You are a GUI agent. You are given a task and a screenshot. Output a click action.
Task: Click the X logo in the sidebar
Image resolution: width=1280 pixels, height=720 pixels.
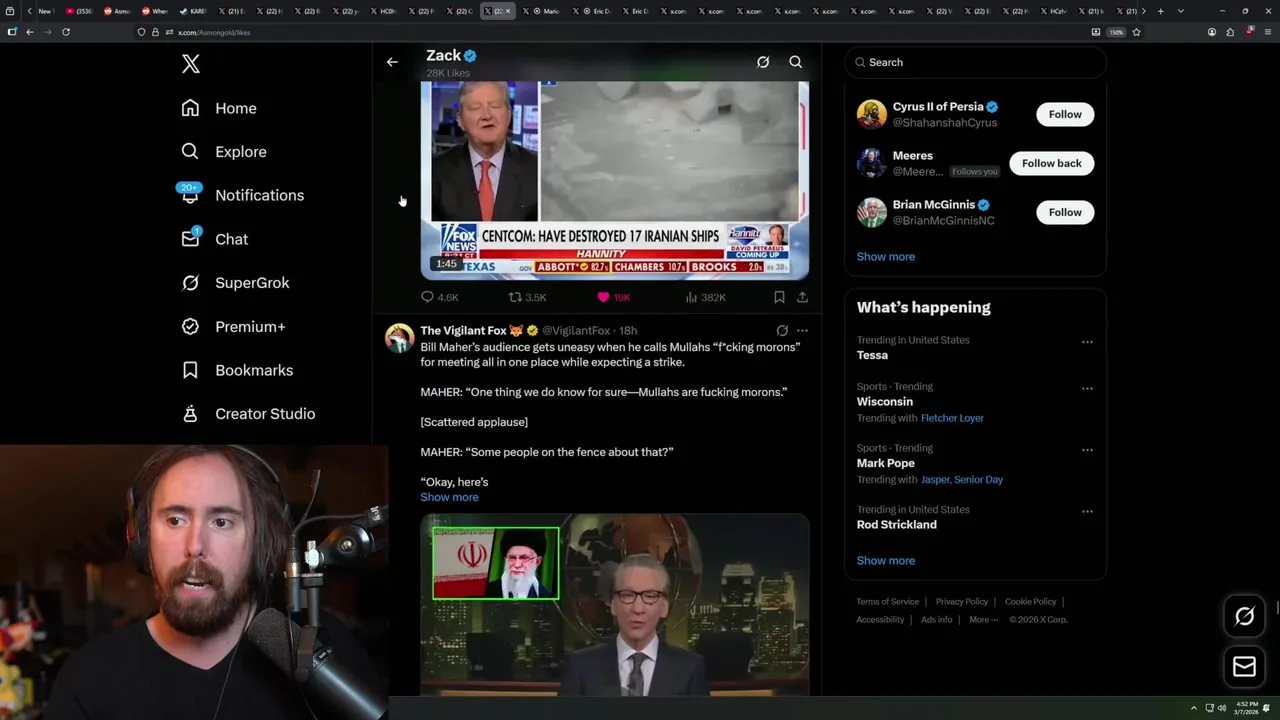tap(191, 64)
